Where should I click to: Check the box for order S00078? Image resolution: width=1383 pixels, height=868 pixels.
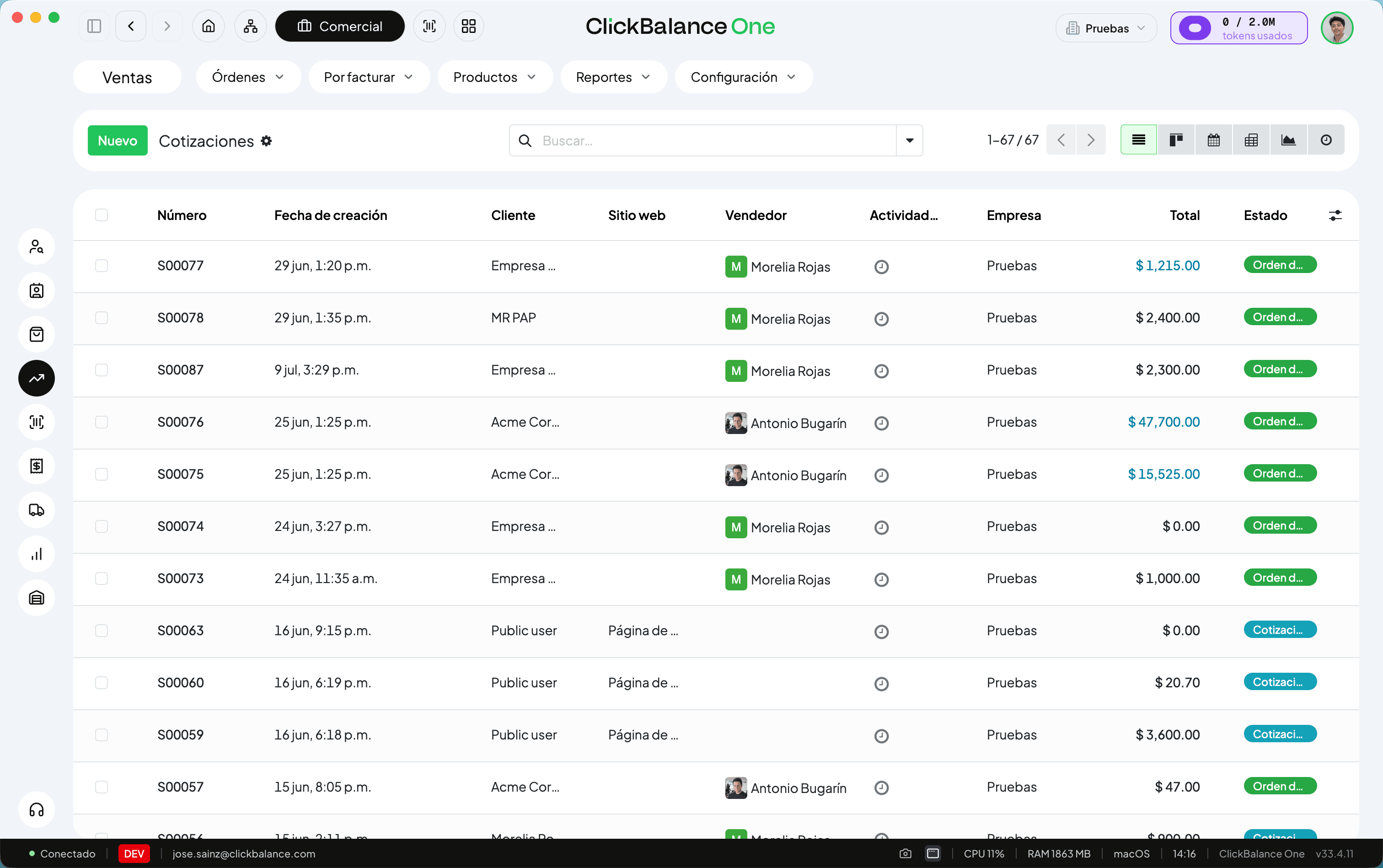point(102,318)
